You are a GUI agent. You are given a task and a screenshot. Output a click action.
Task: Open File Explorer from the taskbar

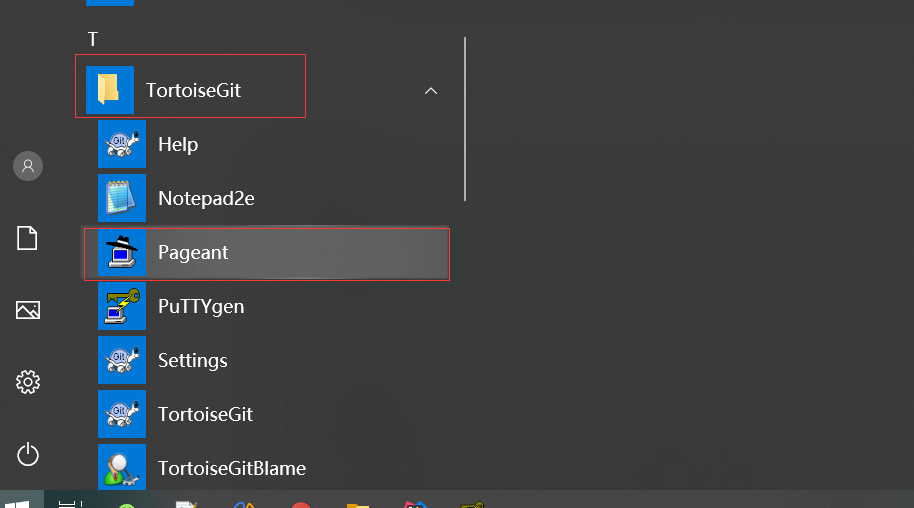(357, 503)
